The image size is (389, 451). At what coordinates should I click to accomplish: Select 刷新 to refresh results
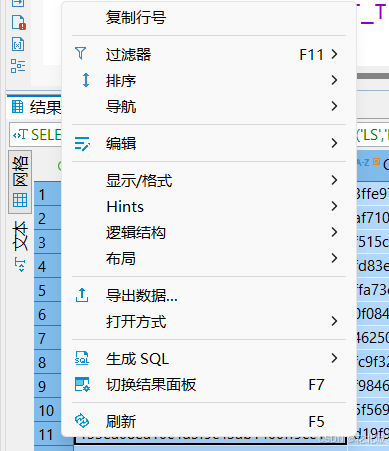click(209, 421)
